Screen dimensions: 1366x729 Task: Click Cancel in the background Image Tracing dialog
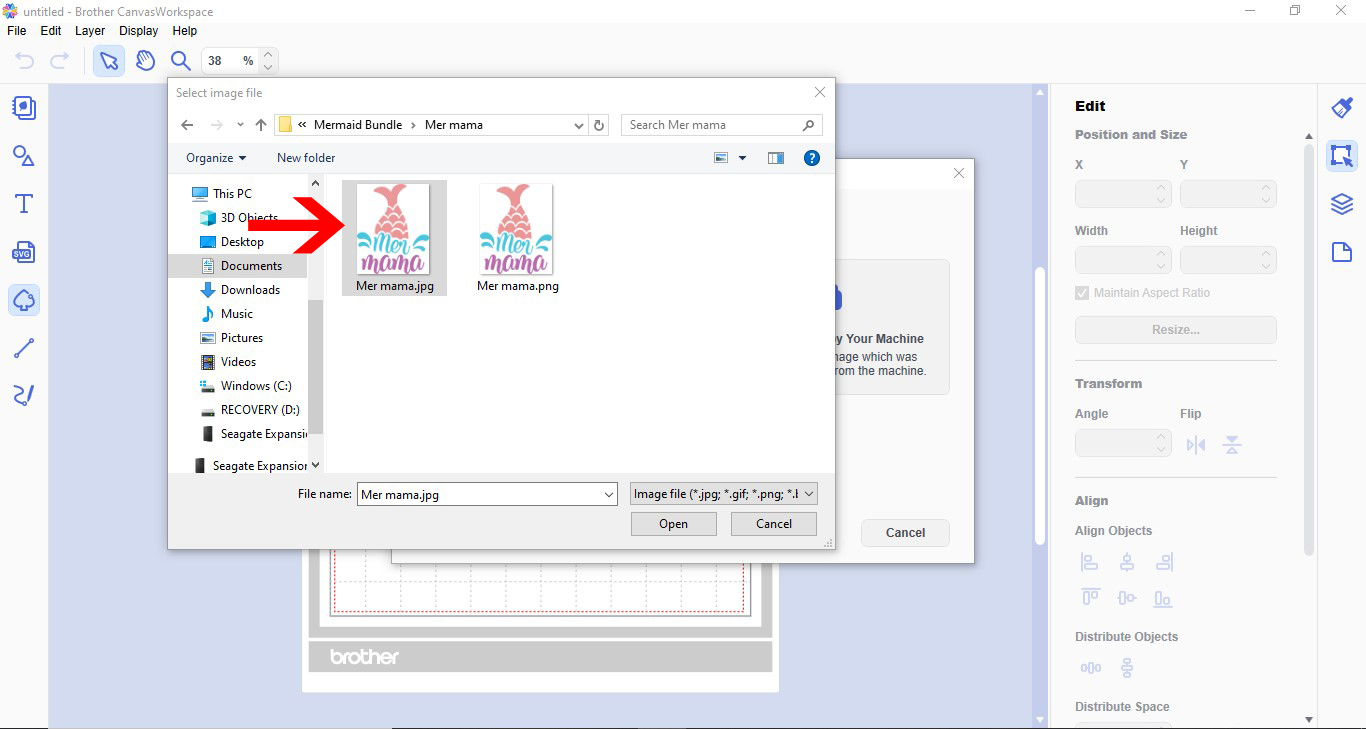click(905, 533)
